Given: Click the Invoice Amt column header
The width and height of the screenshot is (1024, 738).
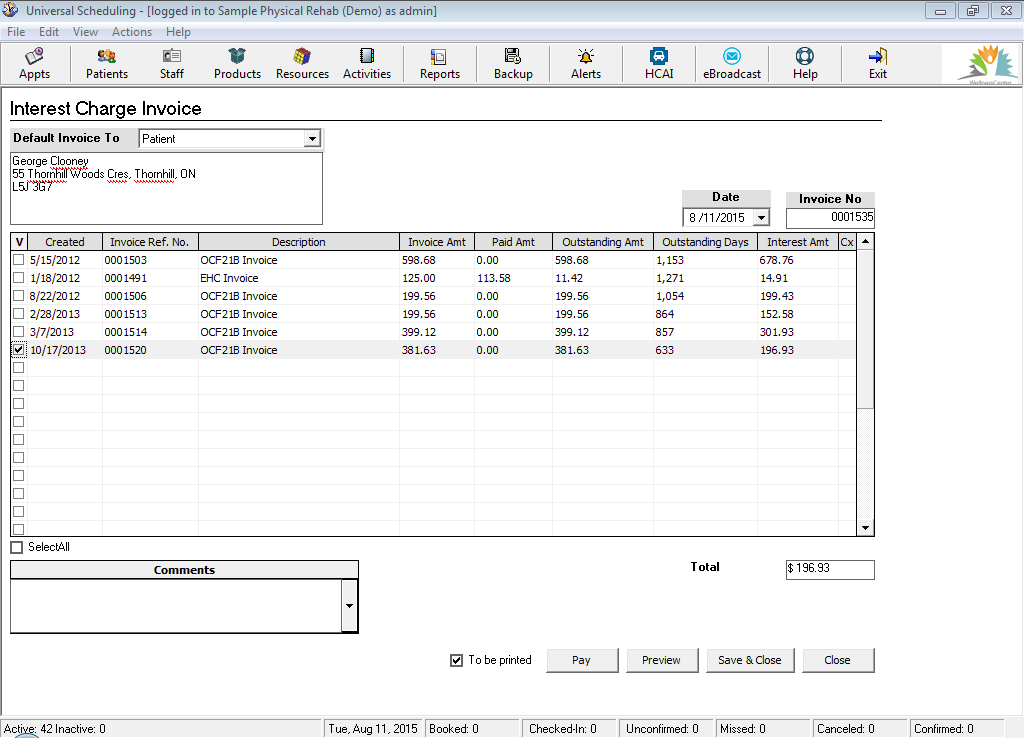Looking at the screenshot, I should click(x=437, y=242).
